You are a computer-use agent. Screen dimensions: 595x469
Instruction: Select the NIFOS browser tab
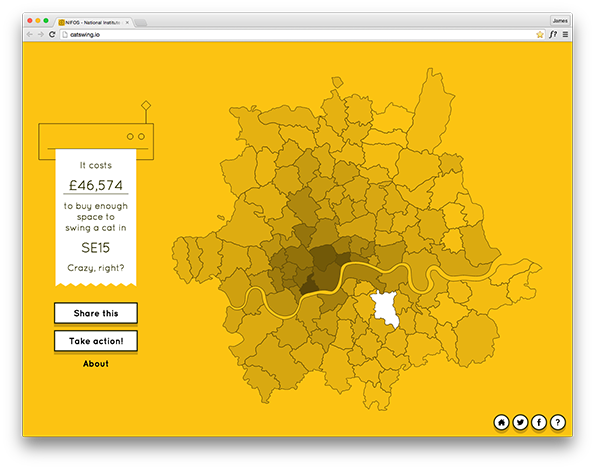tap(92, 22)
